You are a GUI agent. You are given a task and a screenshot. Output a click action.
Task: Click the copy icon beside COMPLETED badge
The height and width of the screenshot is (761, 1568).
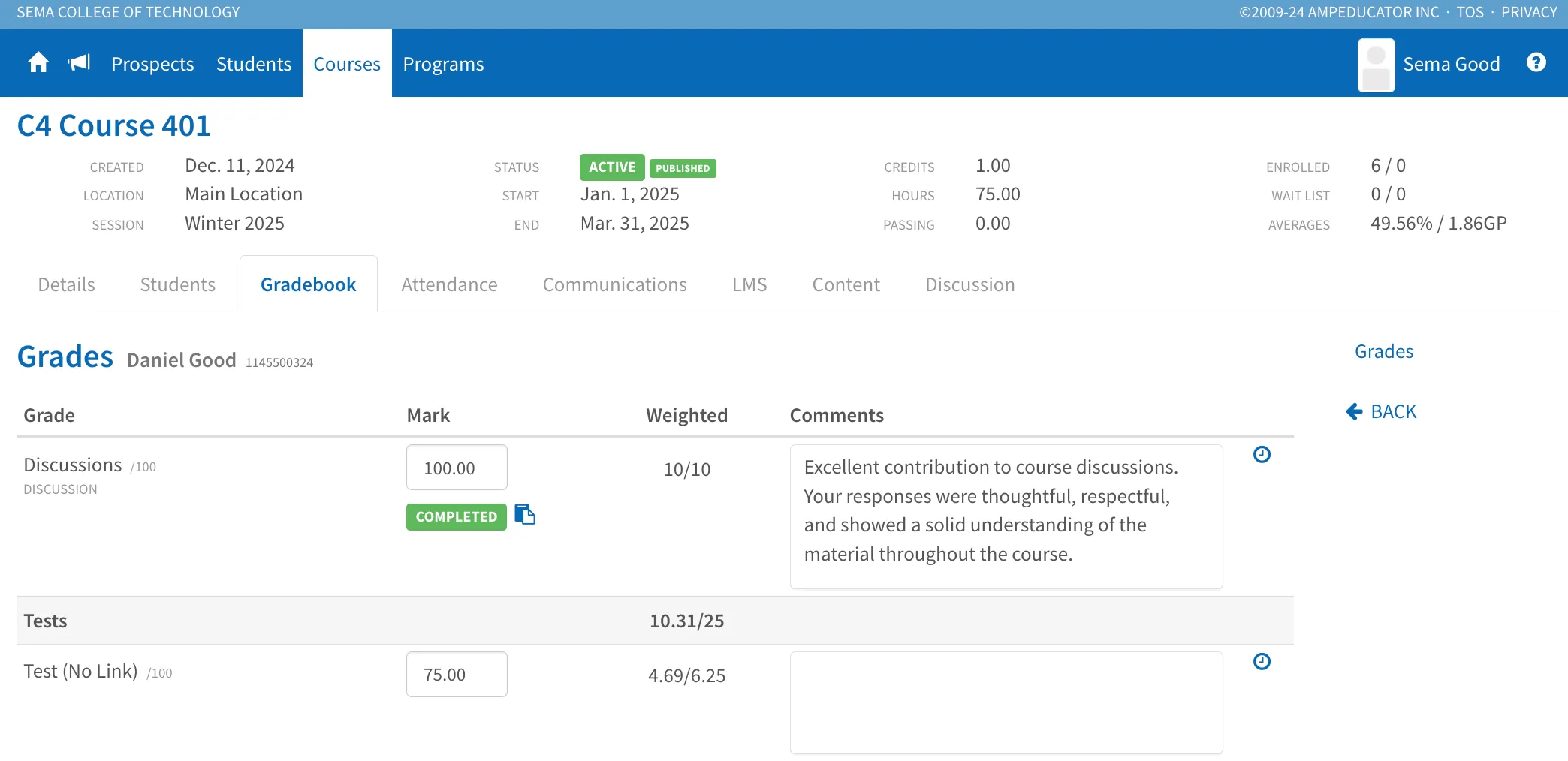coord(525,515)
